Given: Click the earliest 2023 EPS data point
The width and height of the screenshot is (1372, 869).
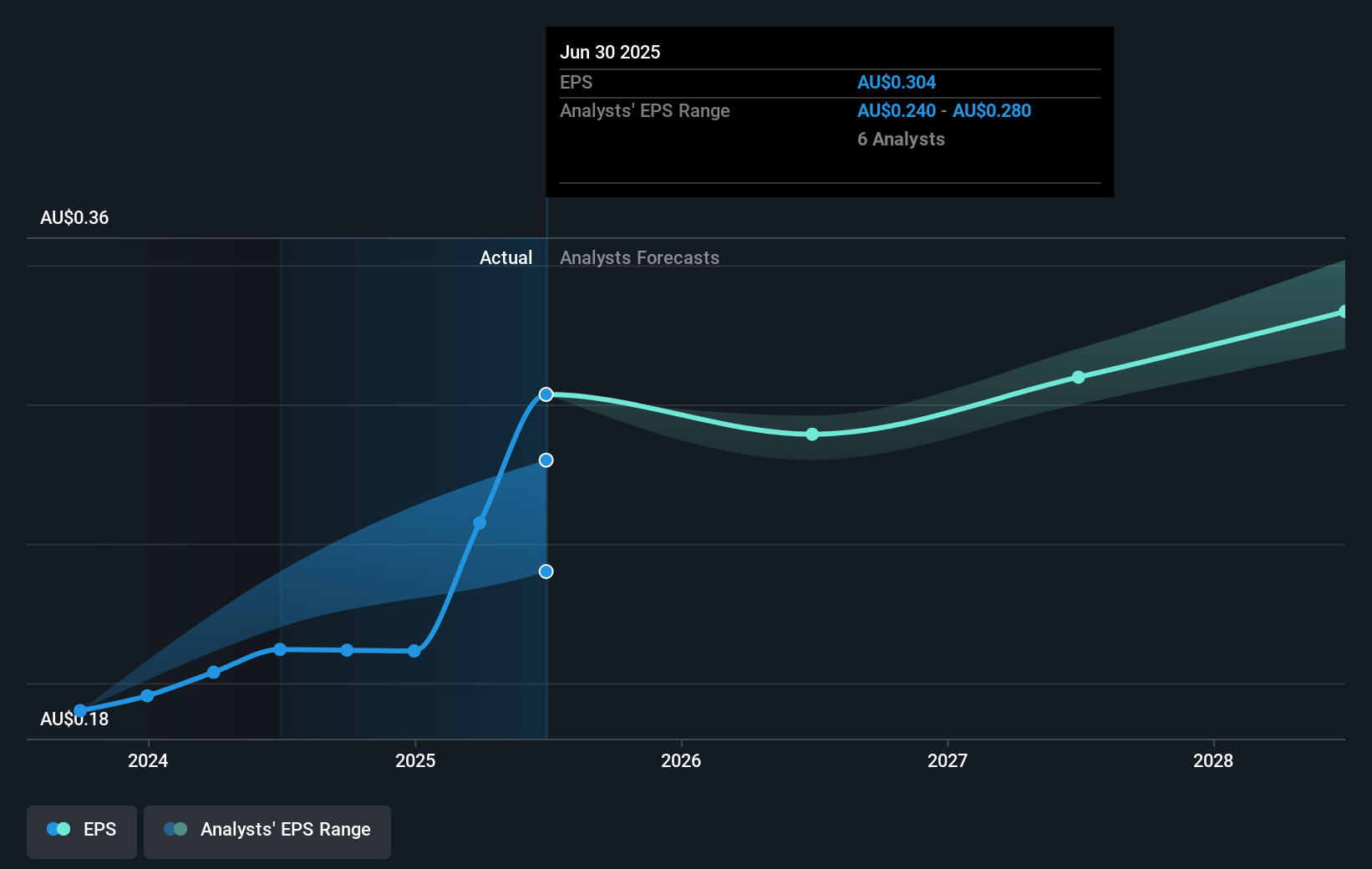Looking at the screenshot, I should click(79, 709).
